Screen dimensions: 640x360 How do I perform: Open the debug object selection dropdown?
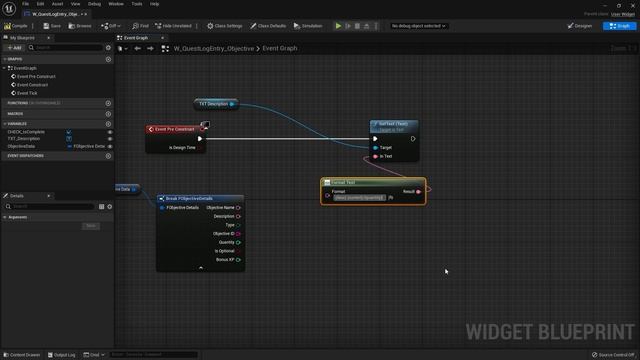418,26
